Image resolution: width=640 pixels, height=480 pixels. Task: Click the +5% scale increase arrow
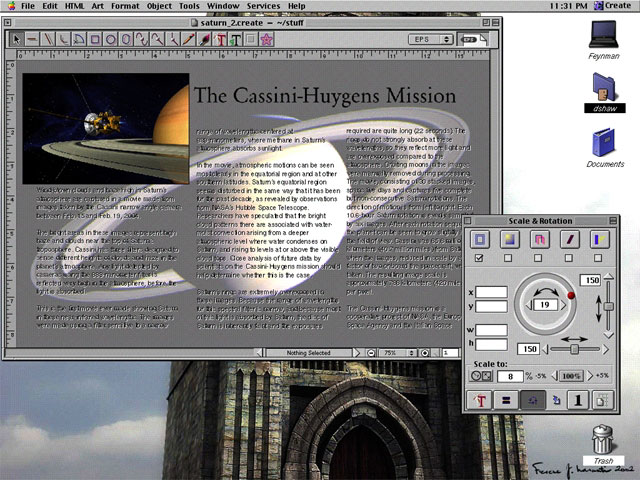pyautogui.click(x=589, y=376)
